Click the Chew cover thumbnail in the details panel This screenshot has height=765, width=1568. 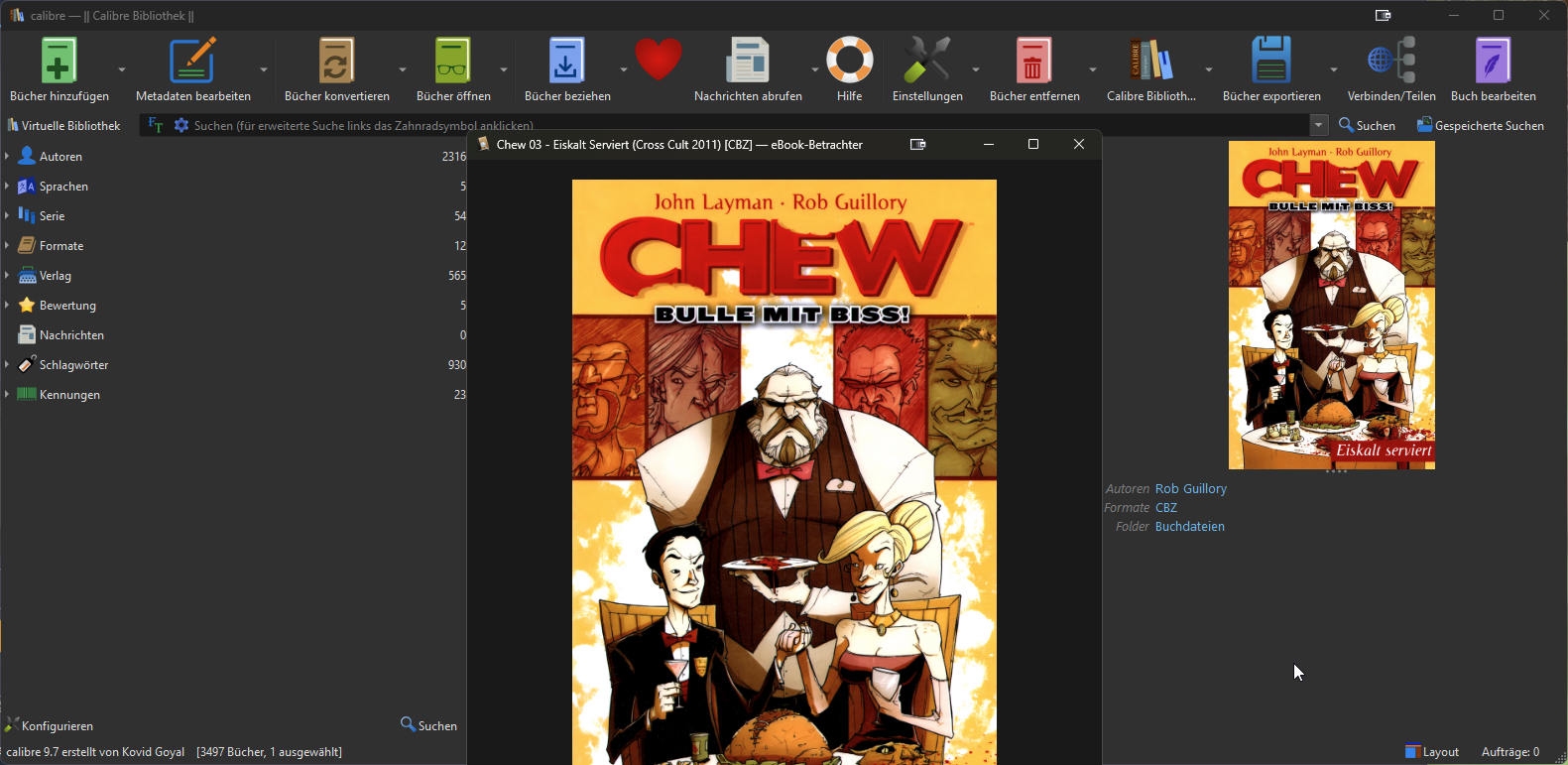tap(1332, 305)
